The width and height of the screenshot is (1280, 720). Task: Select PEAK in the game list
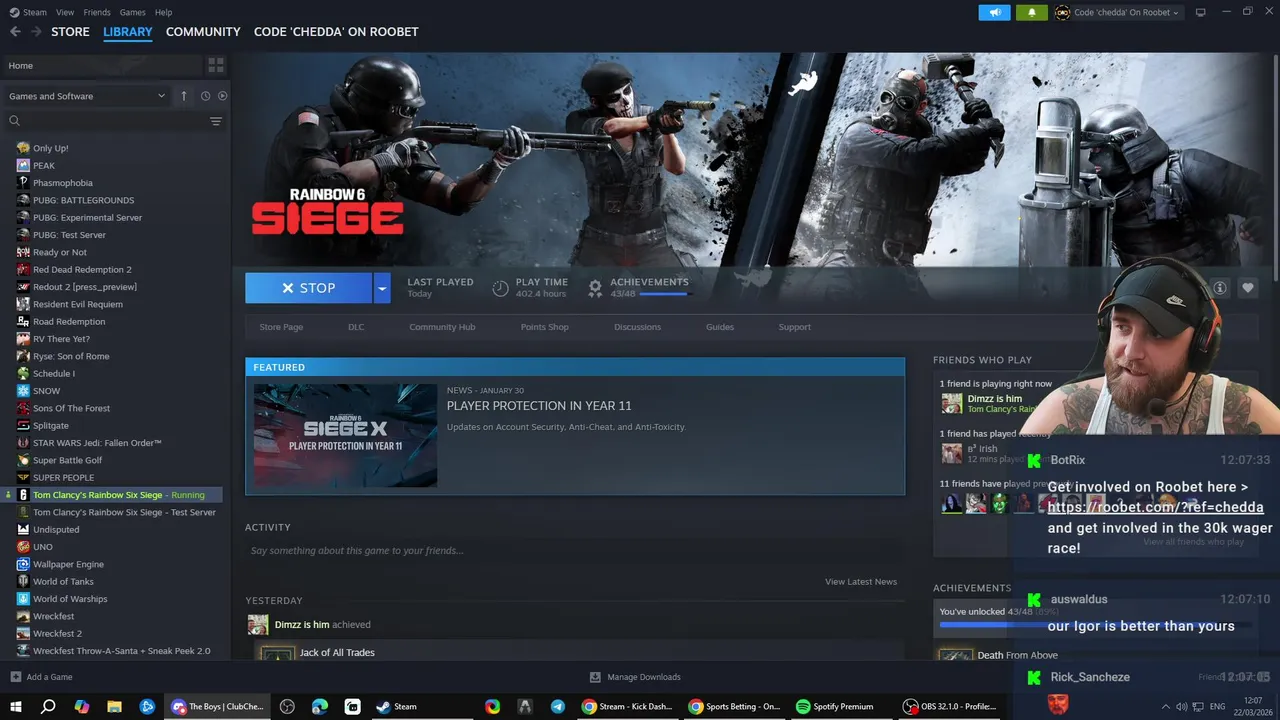[x=44, y=166]
